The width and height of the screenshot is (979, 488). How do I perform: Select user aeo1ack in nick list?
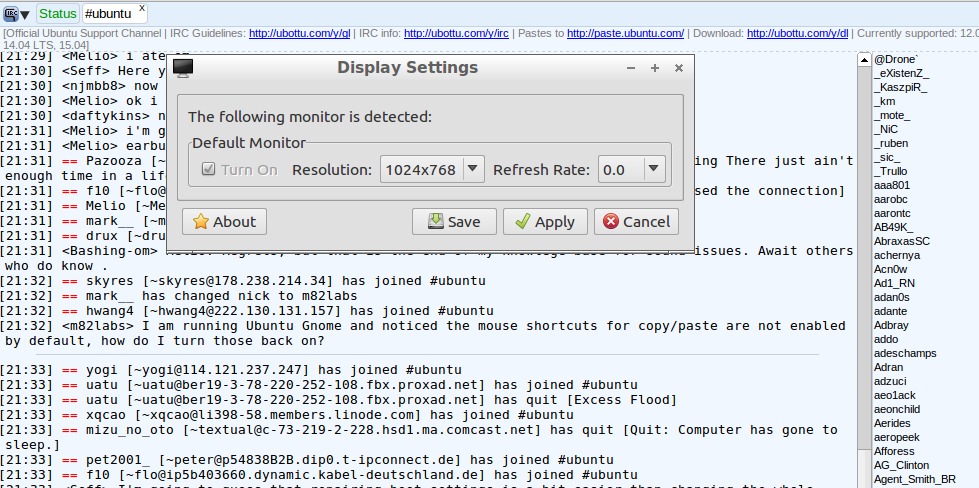895,395
